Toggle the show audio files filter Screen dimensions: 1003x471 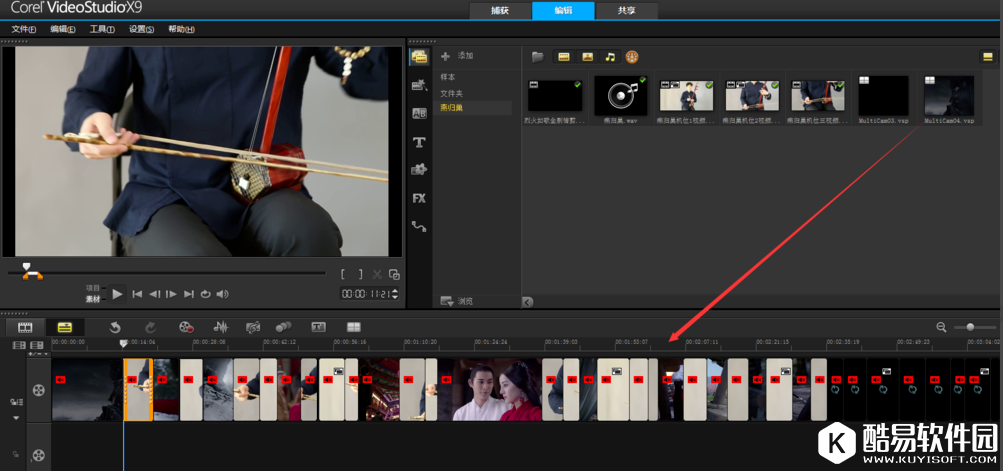coord(609,57)
